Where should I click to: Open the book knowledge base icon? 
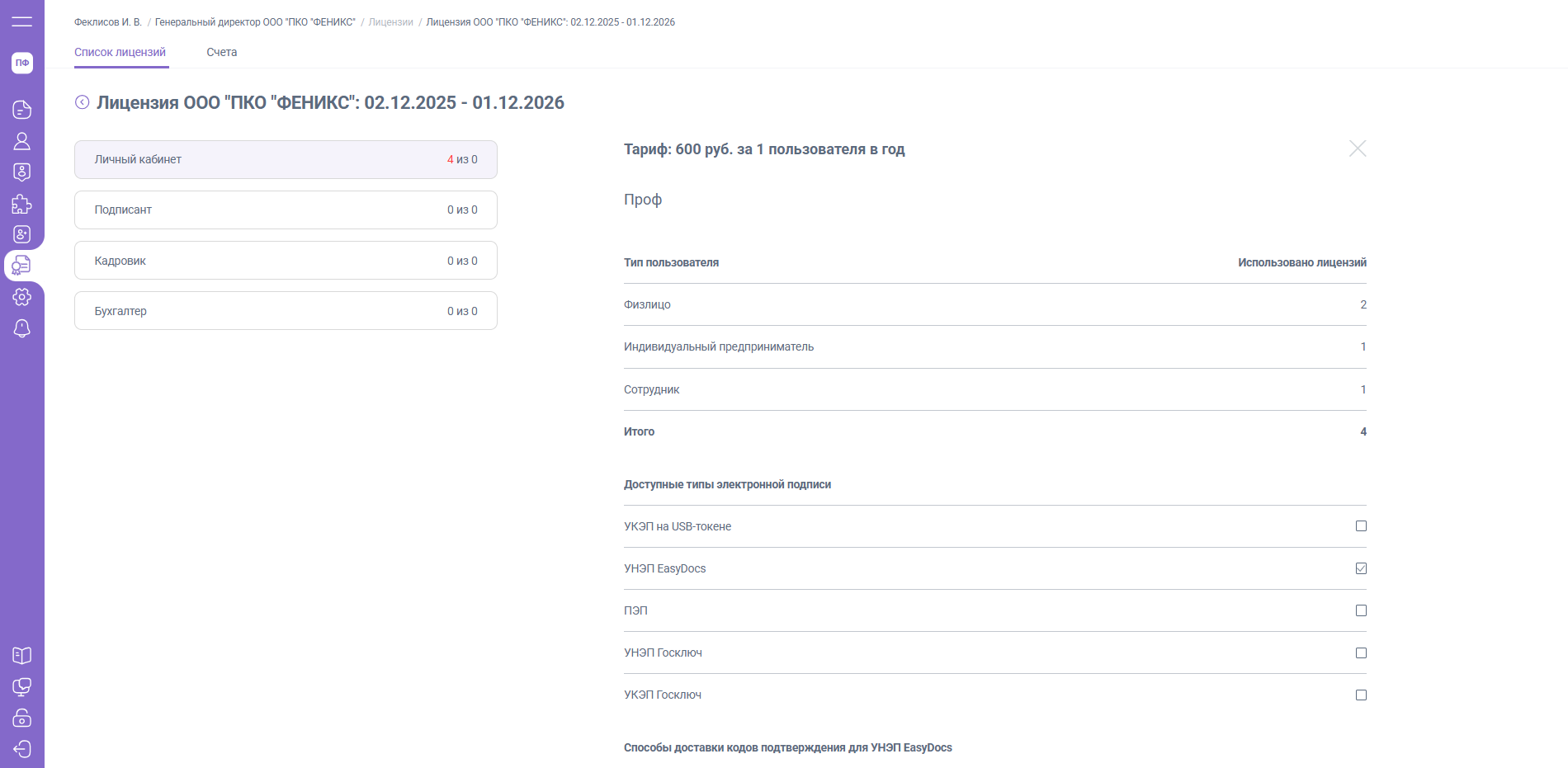pyautogui.click(x=22, y=656)
